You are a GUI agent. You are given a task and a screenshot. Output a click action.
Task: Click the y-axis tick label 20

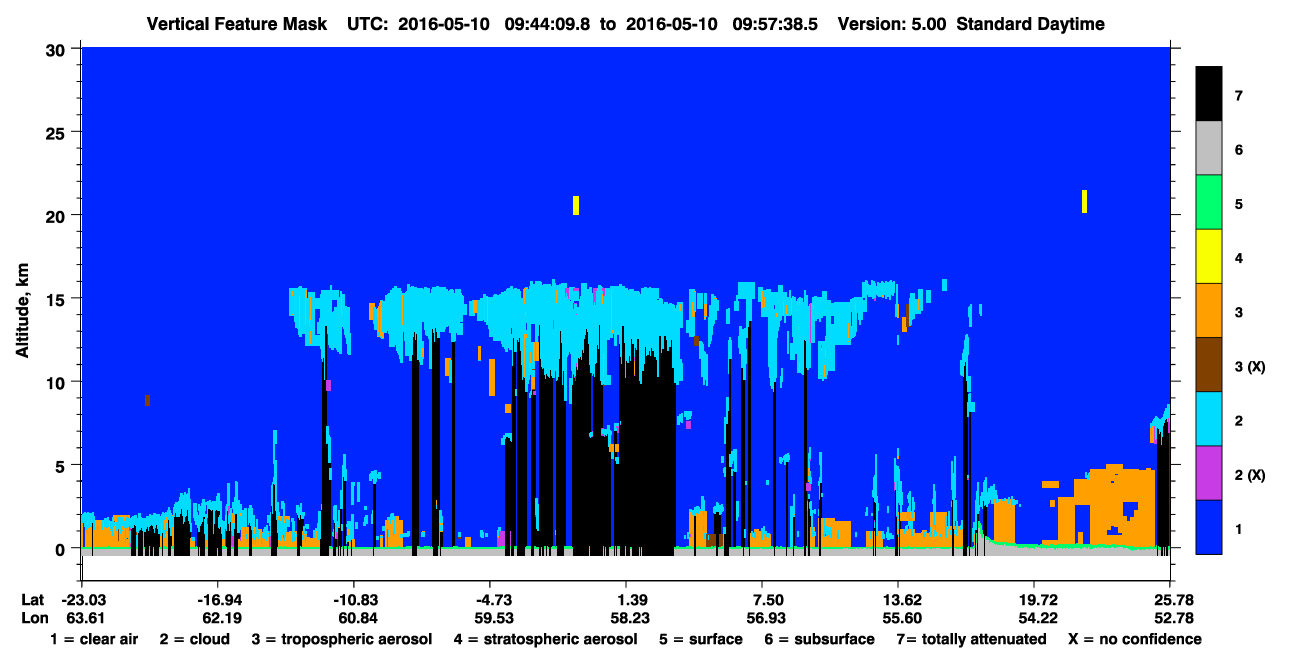click(58, 215)
